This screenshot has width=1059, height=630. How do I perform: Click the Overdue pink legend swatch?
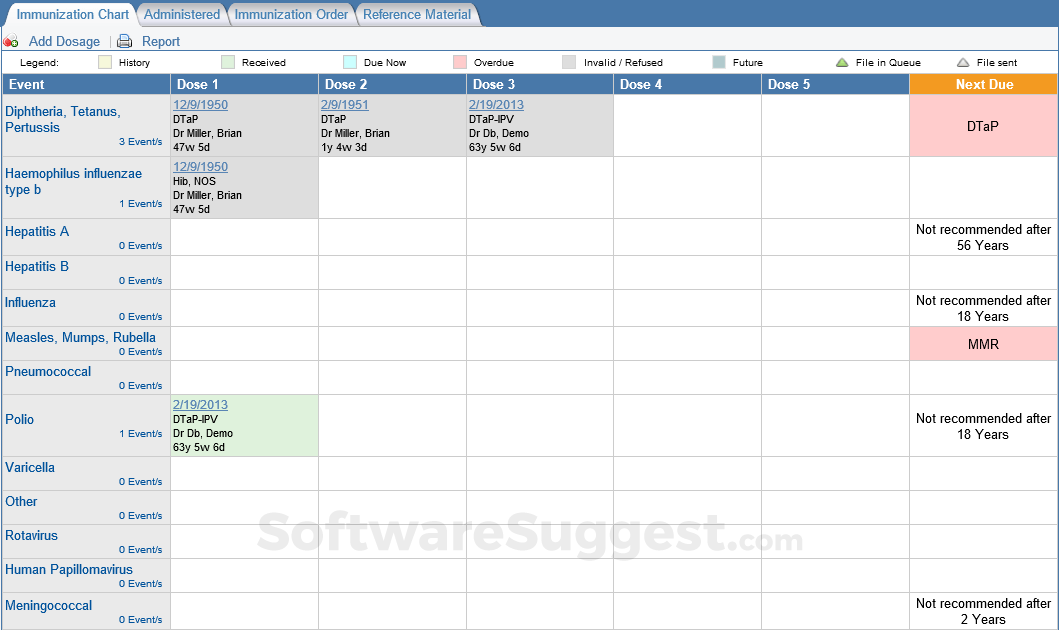[x=459, y=63]
